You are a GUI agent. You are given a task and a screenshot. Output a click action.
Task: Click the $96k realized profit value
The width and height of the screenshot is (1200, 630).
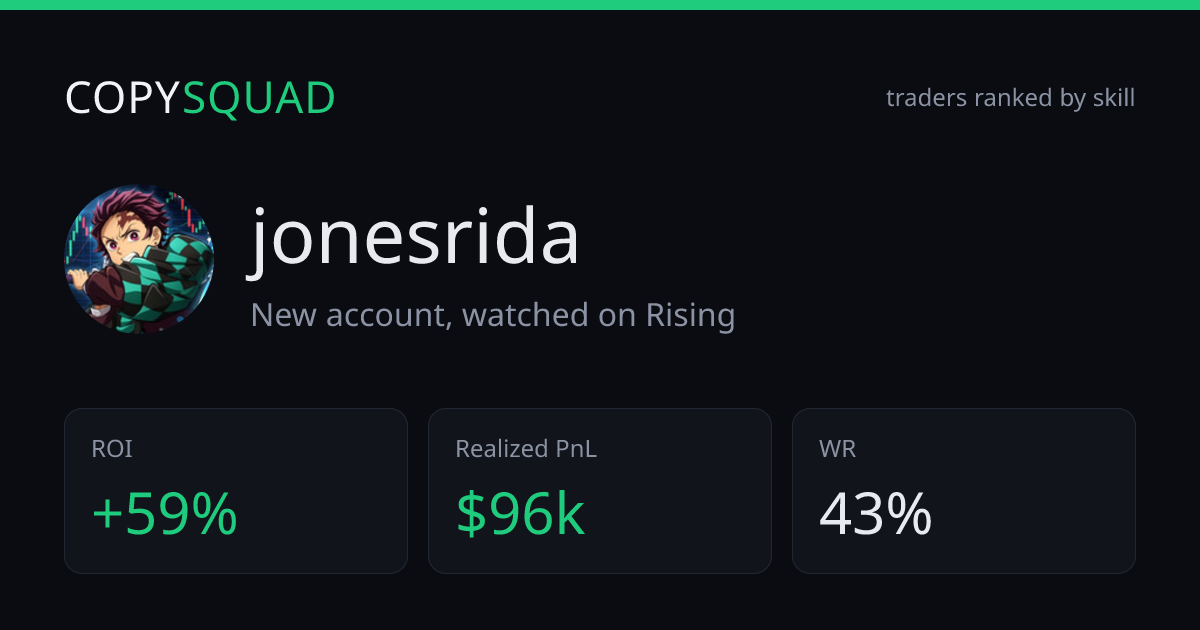520,515
